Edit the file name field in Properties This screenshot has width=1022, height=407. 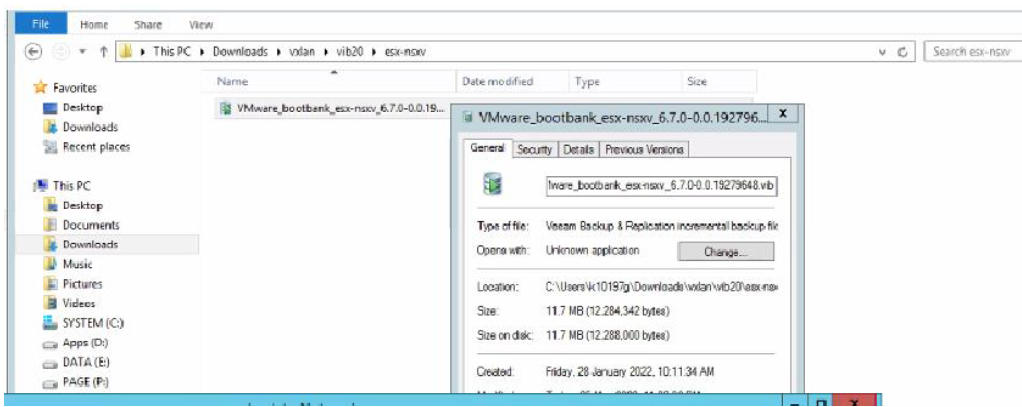(661, 185)
